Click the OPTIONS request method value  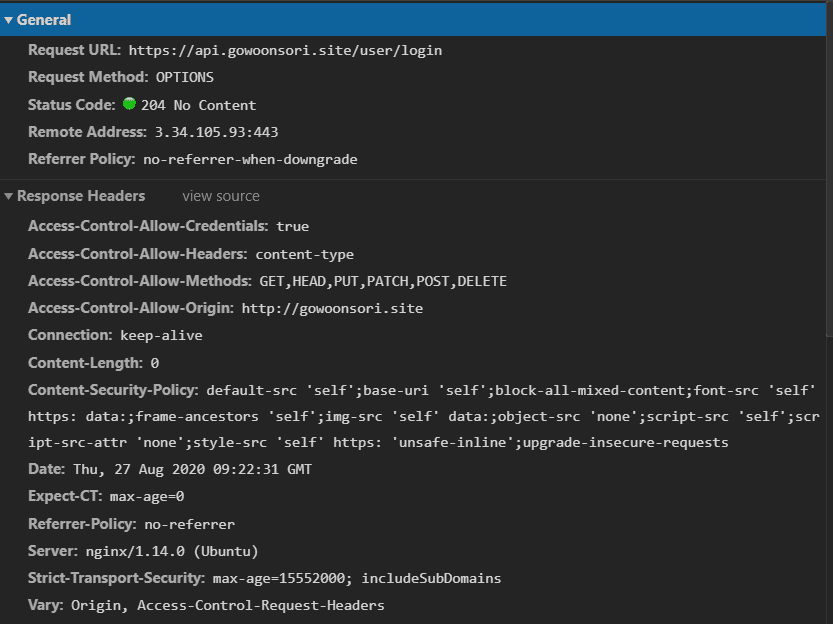coord(184,77)
